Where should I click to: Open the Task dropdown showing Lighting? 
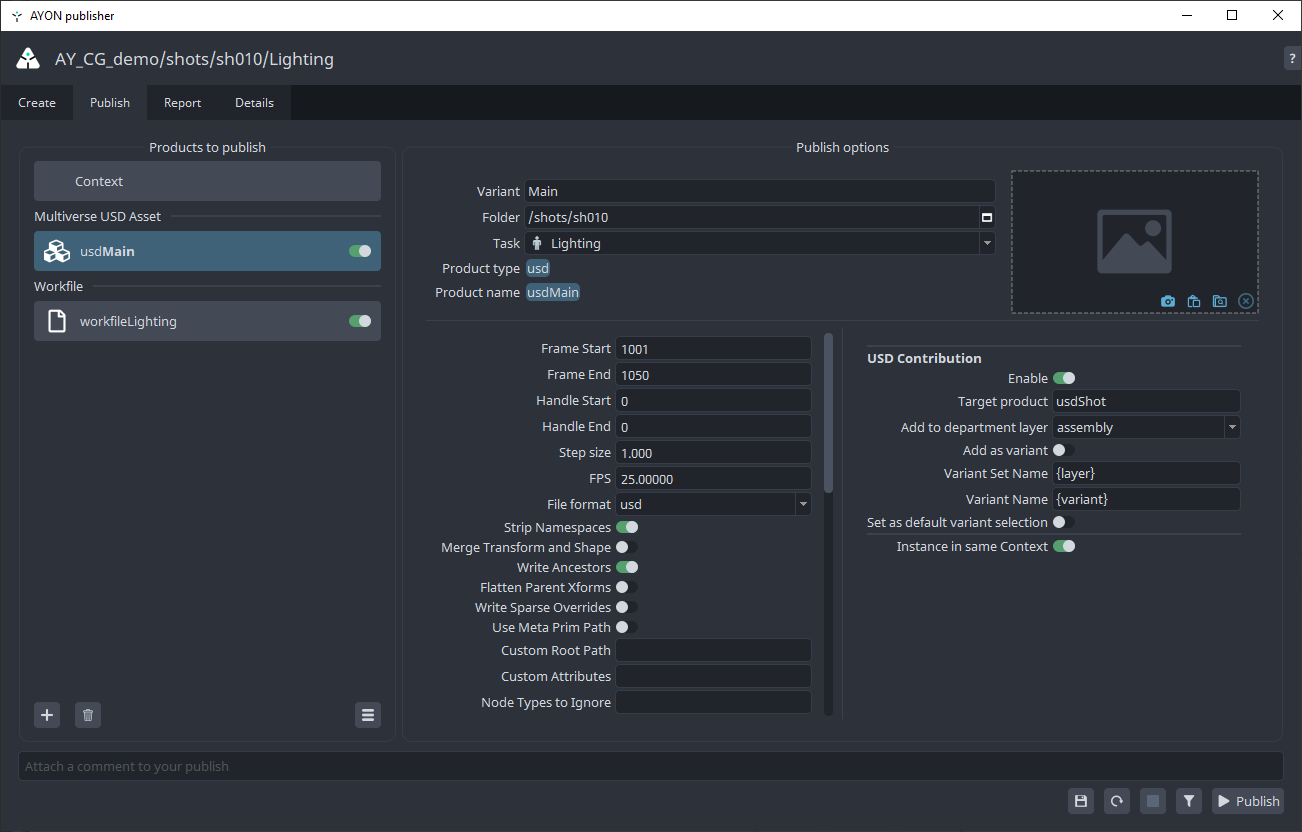(x=760, y=243)
